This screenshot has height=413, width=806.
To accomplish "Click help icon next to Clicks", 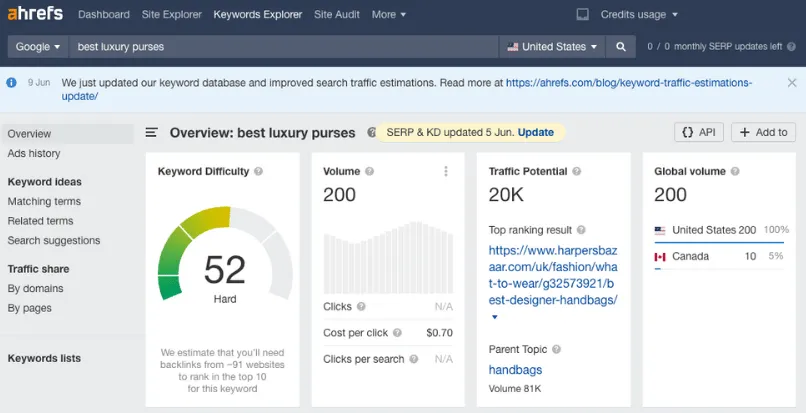I will coord(361,307).
